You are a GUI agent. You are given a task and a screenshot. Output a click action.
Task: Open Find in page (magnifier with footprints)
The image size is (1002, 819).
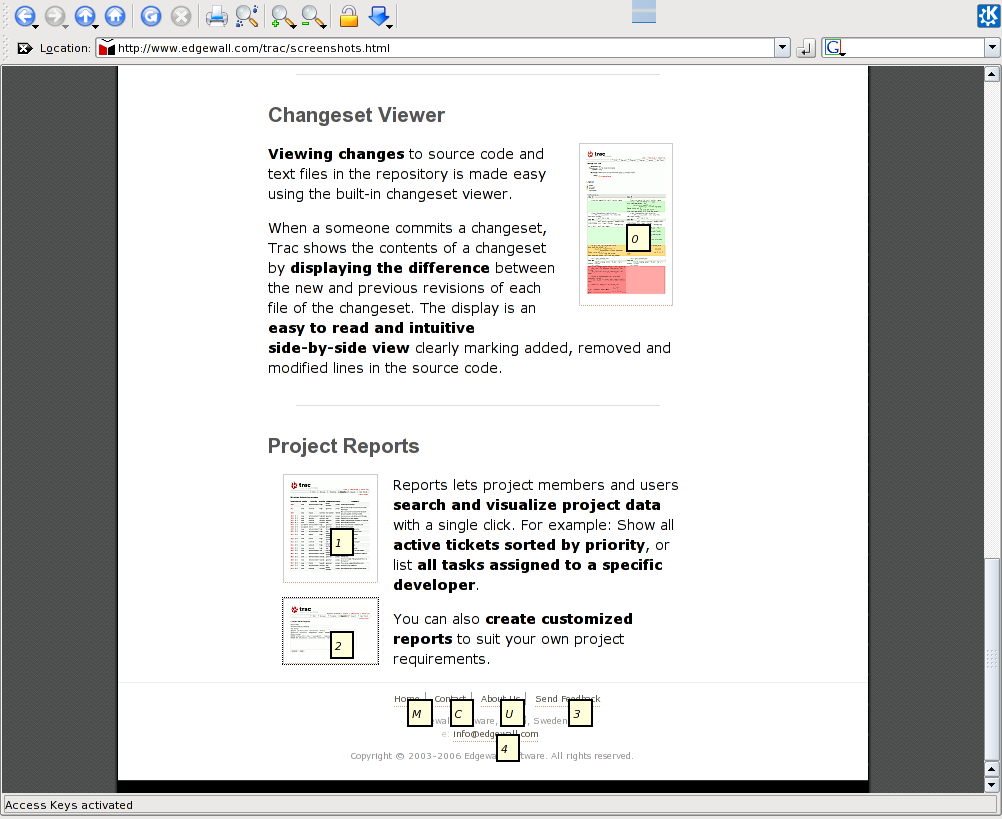(247, 16)
